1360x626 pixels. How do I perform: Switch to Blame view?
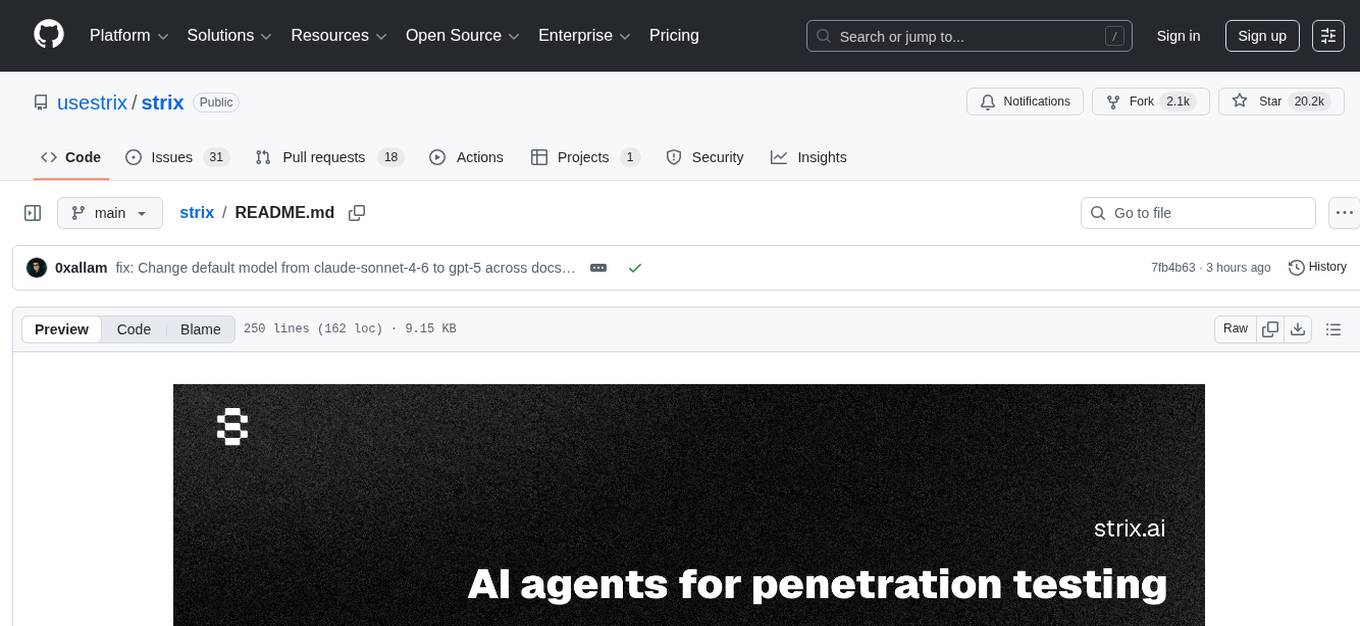pos(200,329)
